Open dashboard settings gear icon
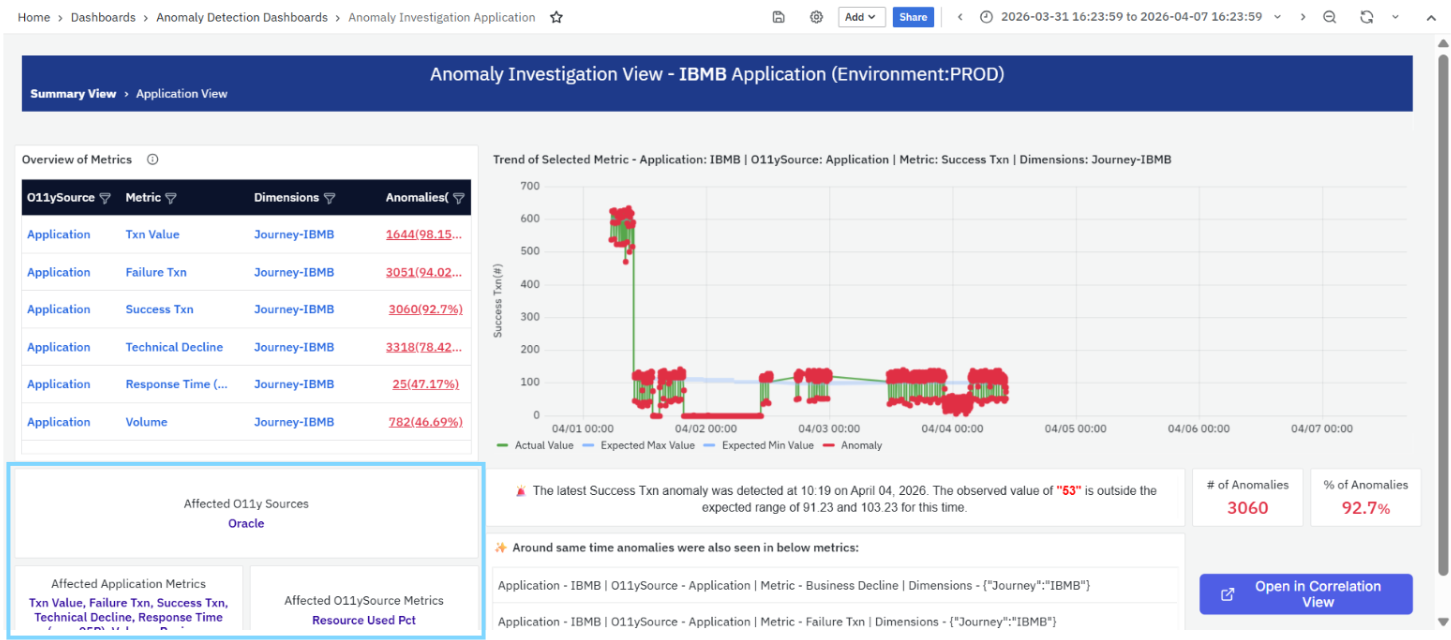Image resolution: width=1451 pixels, height=640 pixels. pyautogui.click(x=817, y=17)
